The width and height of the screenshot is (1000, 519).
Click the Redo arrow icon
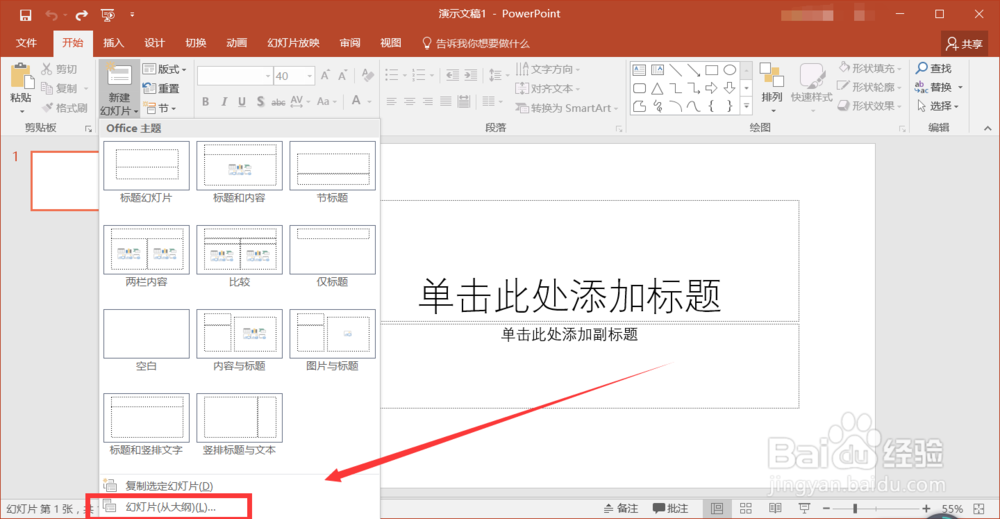tap(82, 15)
